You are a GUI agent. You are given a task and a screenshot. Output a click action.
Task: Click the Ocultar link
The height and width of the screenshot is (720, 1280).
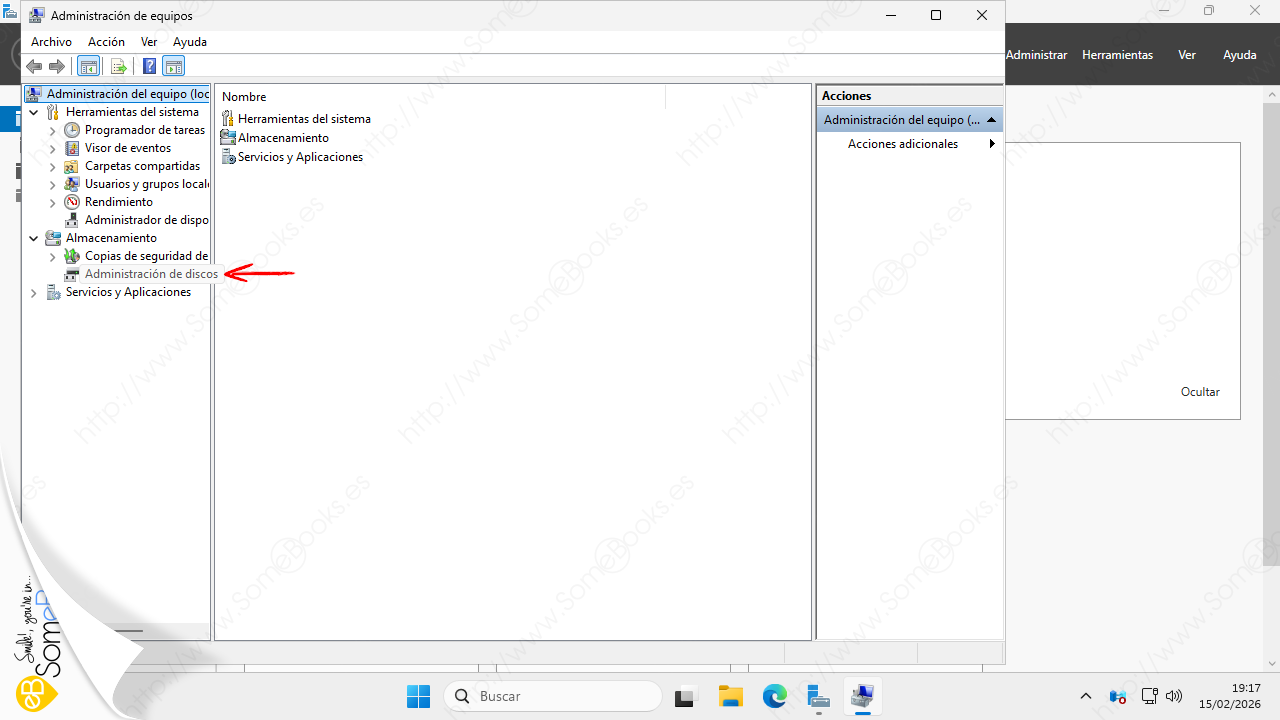(x=1200, y=392)
